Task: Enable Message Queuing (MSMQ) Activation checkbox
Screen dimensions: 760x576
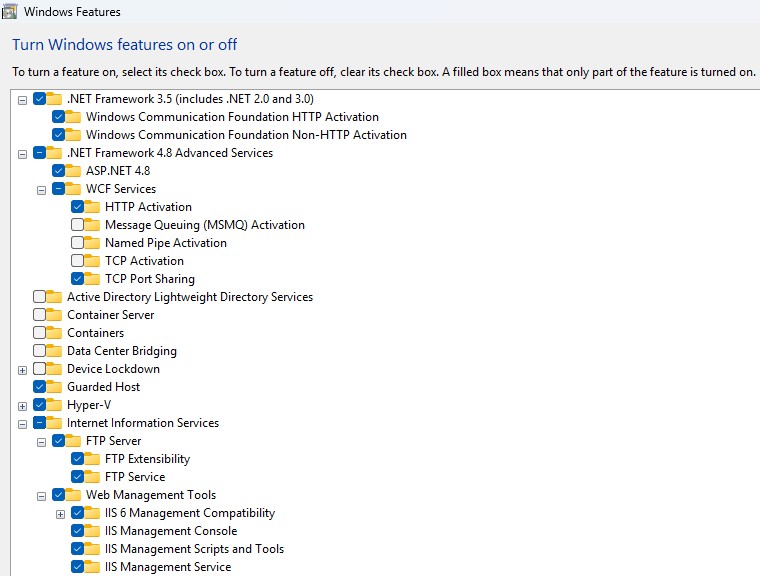Action: pos(77,224)
